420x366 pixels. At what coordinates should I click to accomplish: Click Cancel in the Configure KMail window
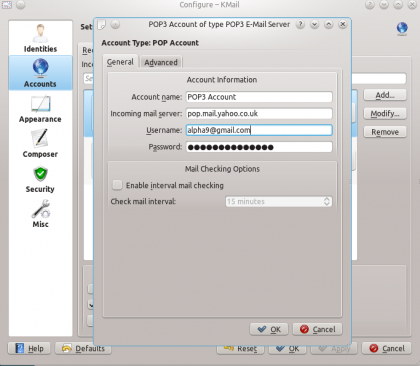[x=387, y=348]
